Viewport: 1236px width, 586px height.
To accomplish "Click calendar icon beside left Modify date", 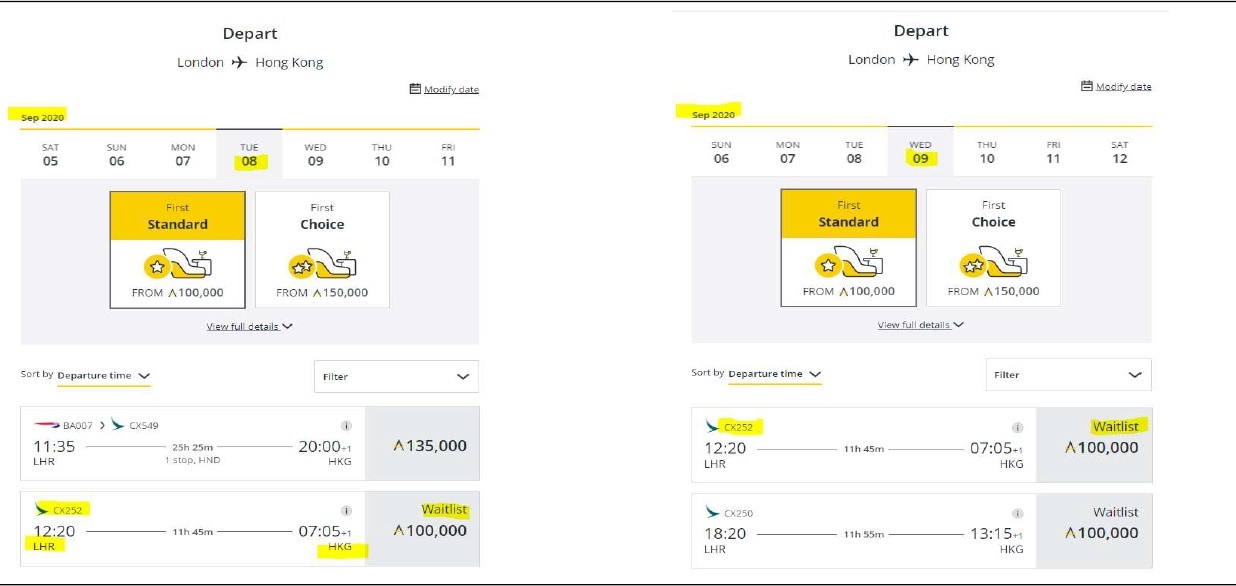I will pyautogui.click(x=415, y=89).
